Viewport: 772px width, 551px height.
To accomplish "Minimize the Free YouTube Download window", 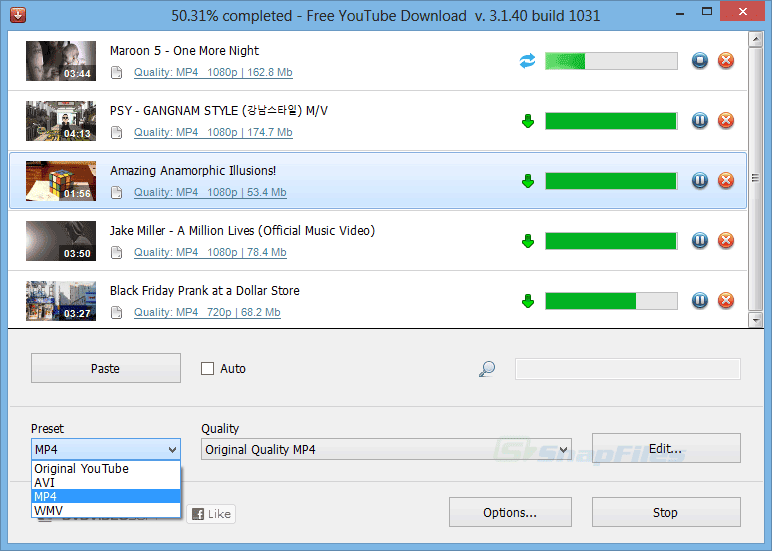I will point(680,13).
